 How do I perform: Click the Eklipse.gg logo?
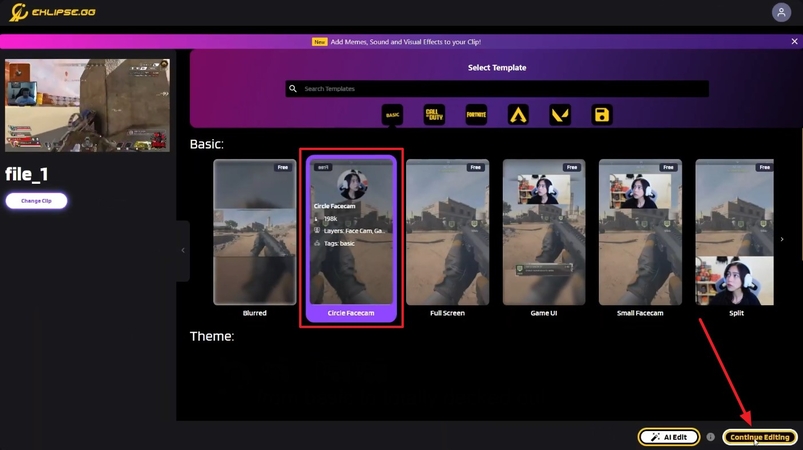[52, 12]
